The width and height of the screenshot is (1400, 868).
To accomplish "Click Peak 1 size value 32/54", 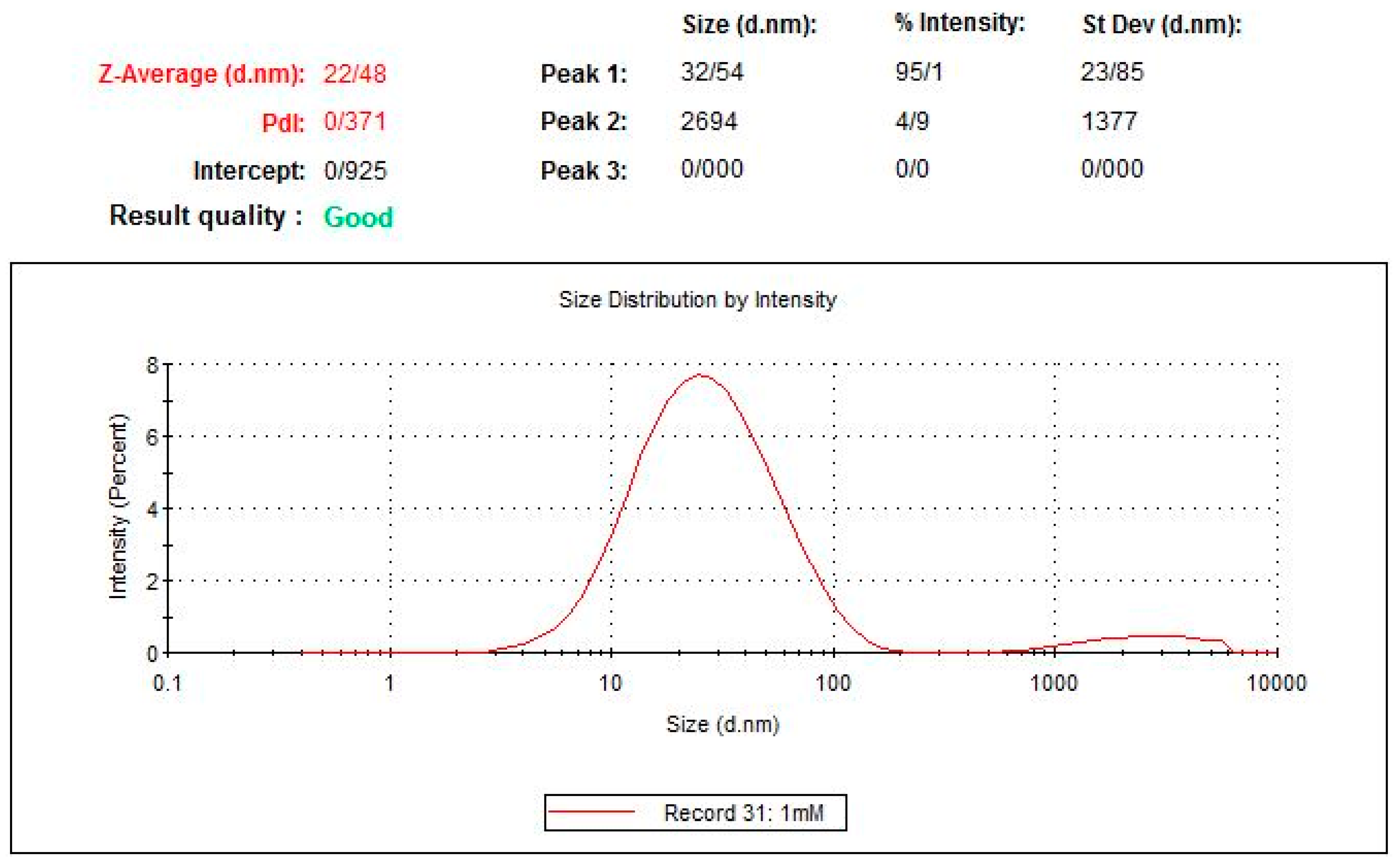I will tap(712, 72).
